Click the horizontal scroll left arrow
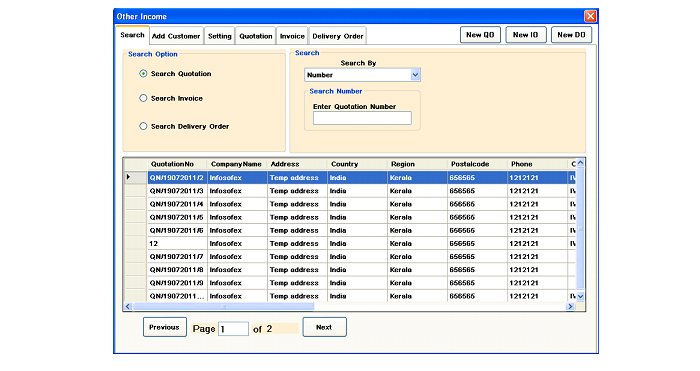This screenshot has width=700, height=371. coord(128,306)
